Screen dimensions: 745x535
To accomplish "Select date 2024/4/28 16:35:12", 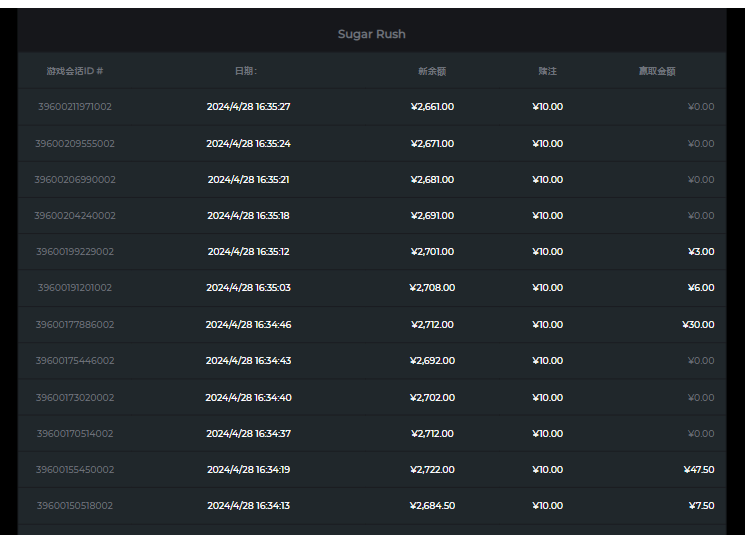I will coord(248,252).
